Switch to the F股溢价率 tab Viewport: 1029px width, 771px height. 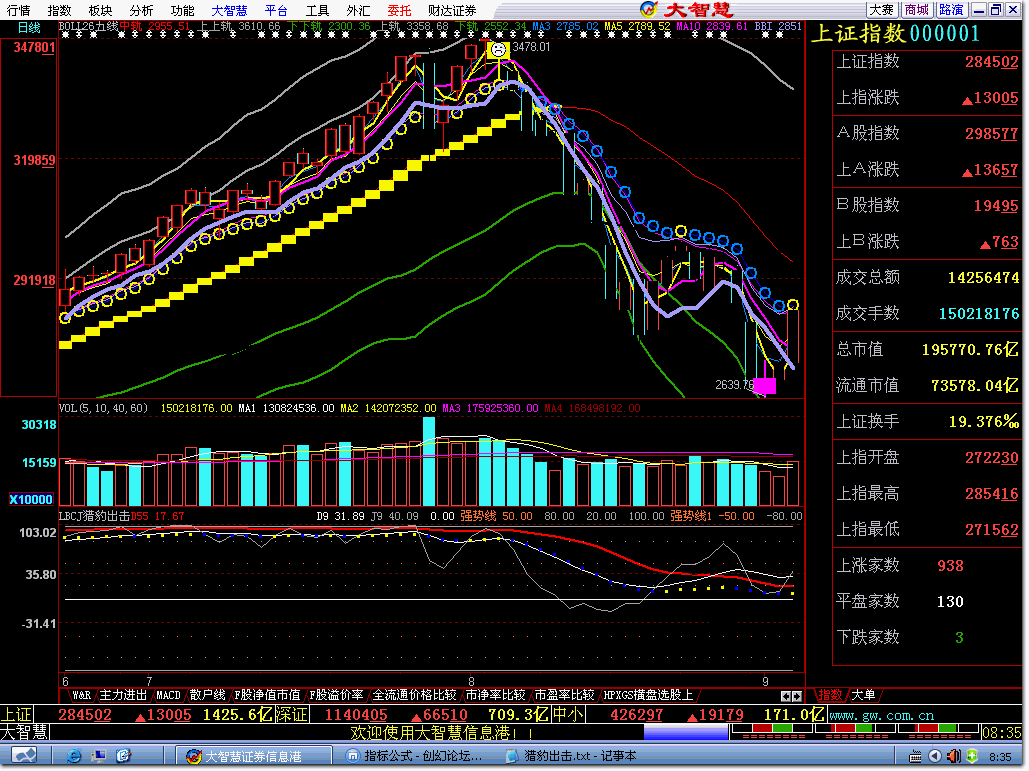point(336,696)
